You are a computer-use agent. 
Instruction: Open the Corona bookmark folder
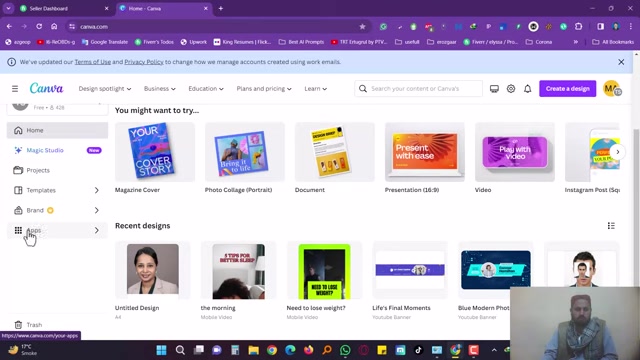[539, 42]
